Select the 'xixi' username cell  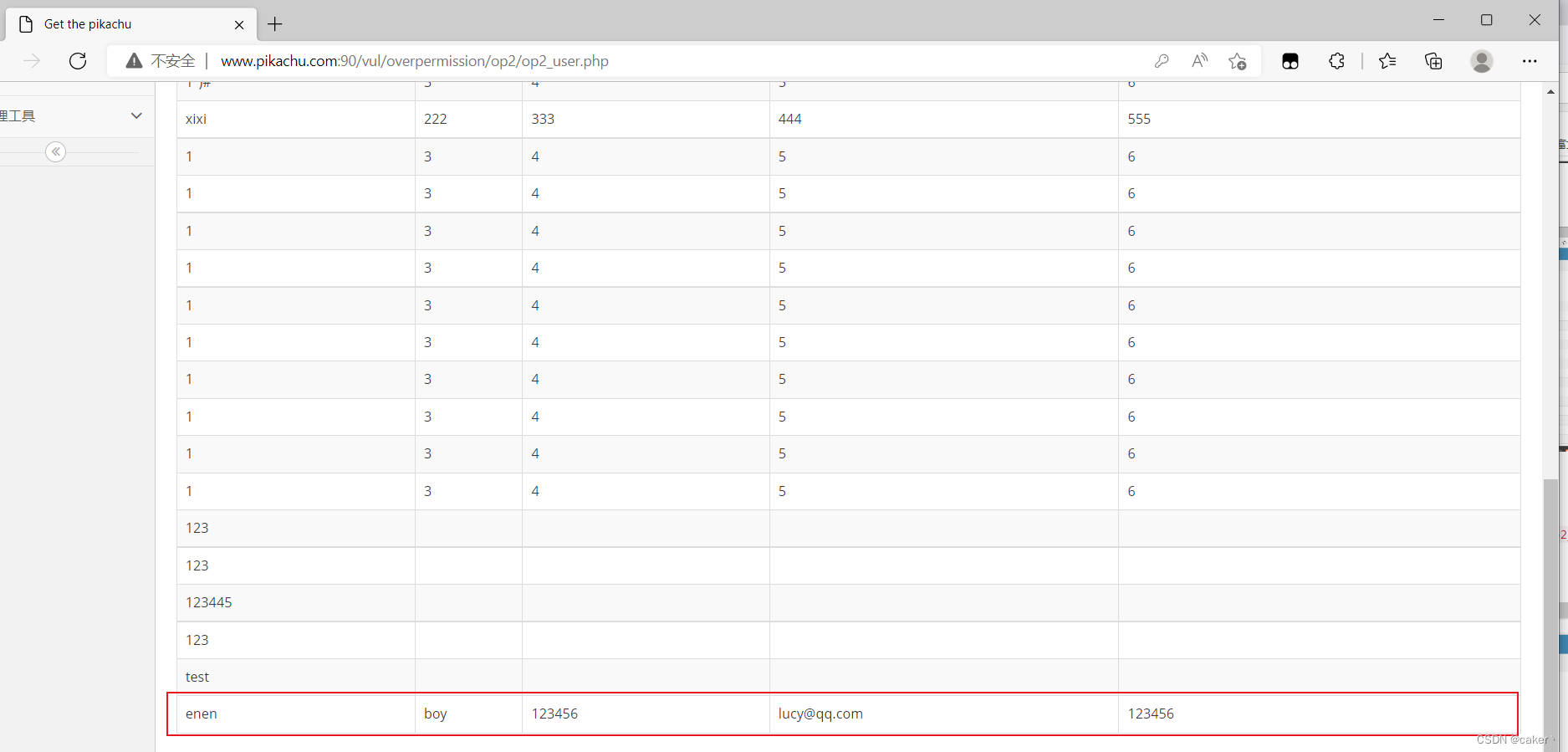(296, 119)
